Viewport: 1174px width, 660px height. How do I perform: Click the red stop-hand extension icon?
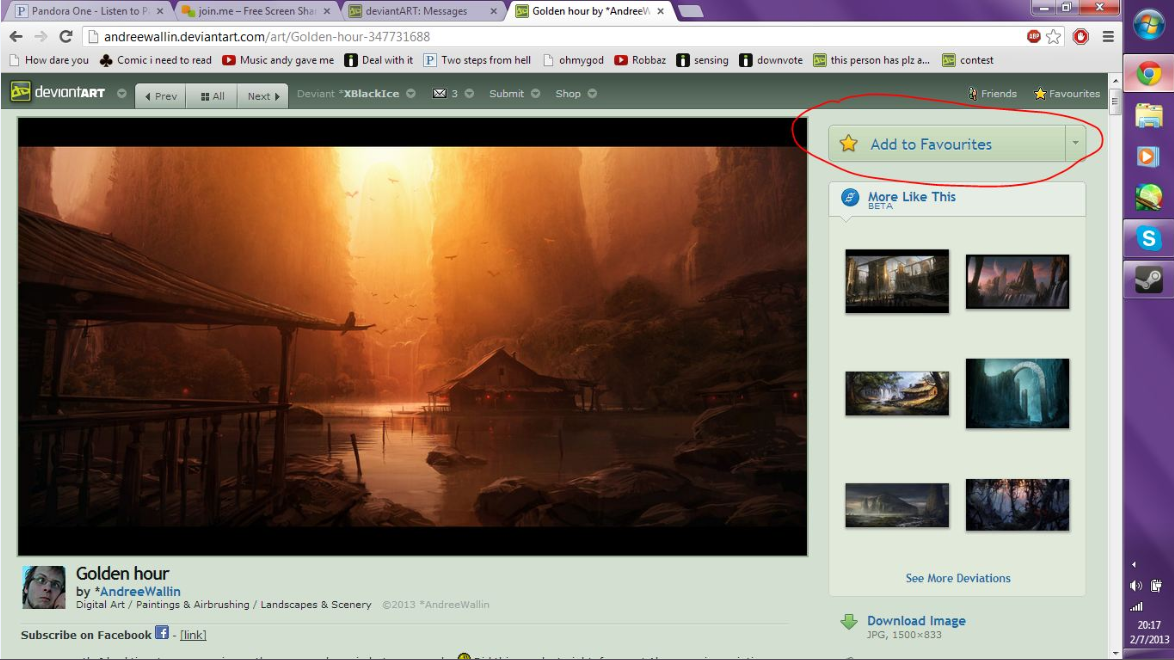(1080, 36)
